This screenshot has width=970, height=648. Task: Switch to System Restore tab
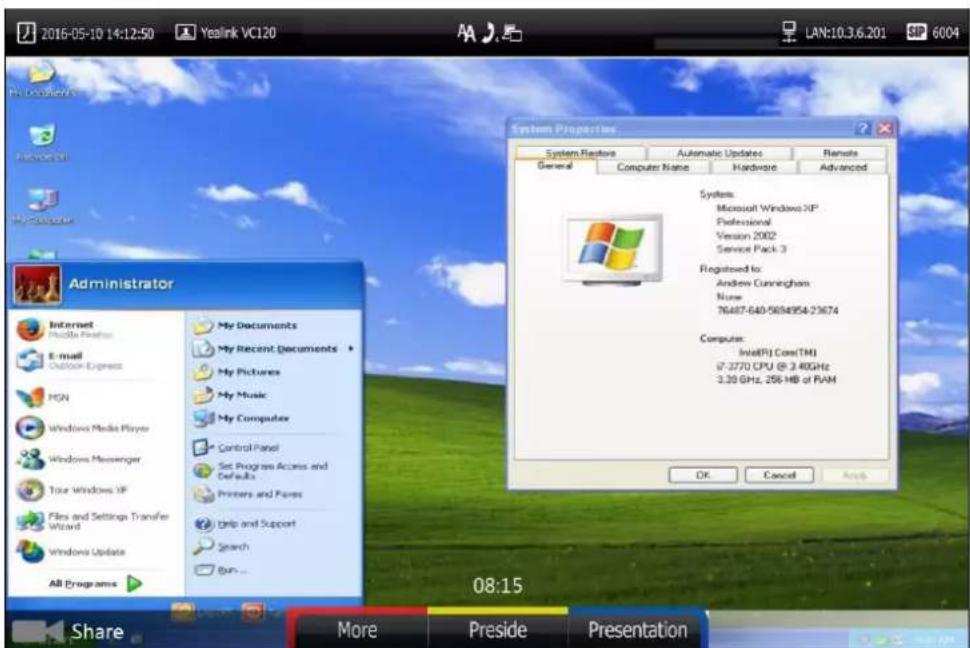[x=580, y=153]
